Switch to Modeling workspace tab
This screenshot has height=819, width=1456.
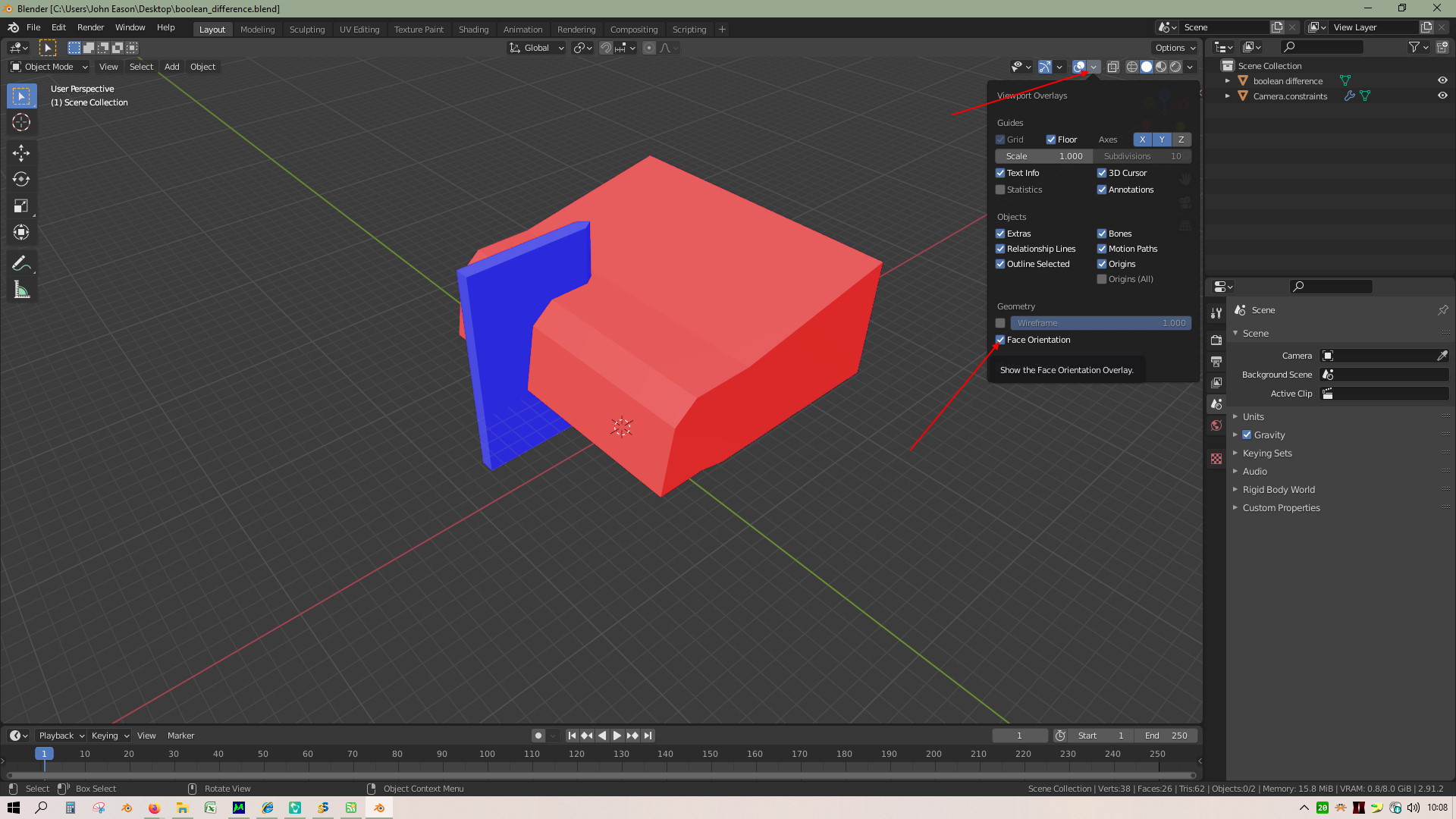pyautogui.click(x=257, y=30)
